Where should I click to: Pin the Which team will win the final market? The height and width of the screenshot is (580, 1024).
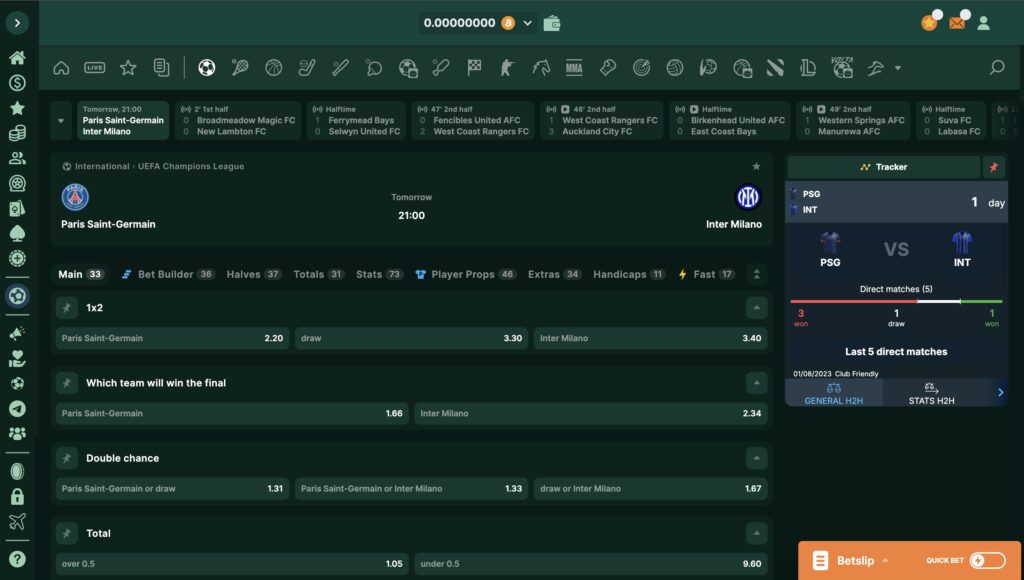67,383
